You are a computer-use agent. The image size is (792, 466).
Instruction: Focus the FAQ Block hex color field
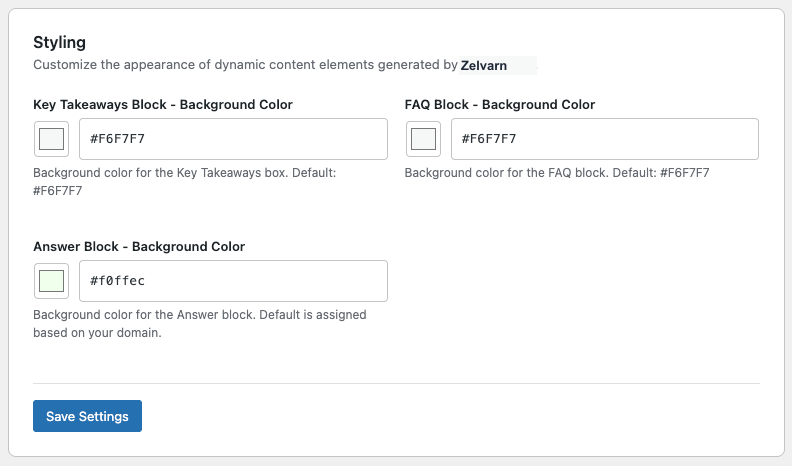click(x=605, y=139)
